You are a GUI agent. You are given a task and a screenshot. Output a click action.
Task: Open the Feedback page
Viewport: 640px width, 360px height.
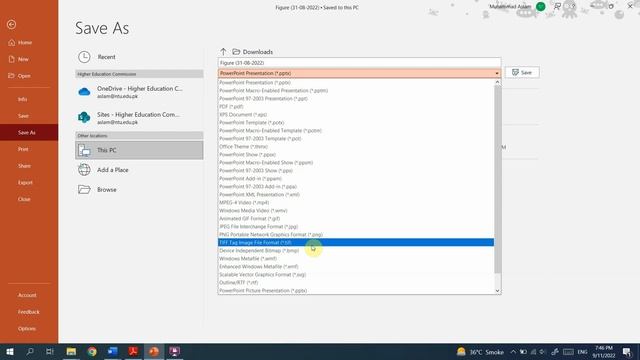pos(29,312)
